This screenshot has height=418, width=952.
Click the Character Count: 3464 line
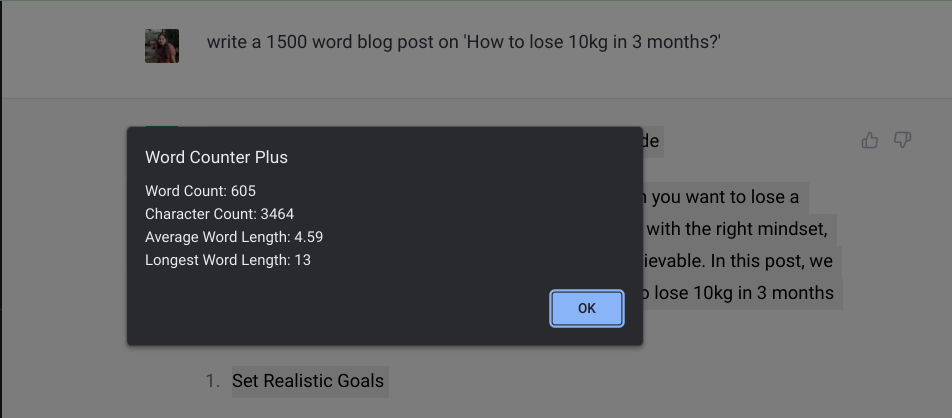[219, 214]
